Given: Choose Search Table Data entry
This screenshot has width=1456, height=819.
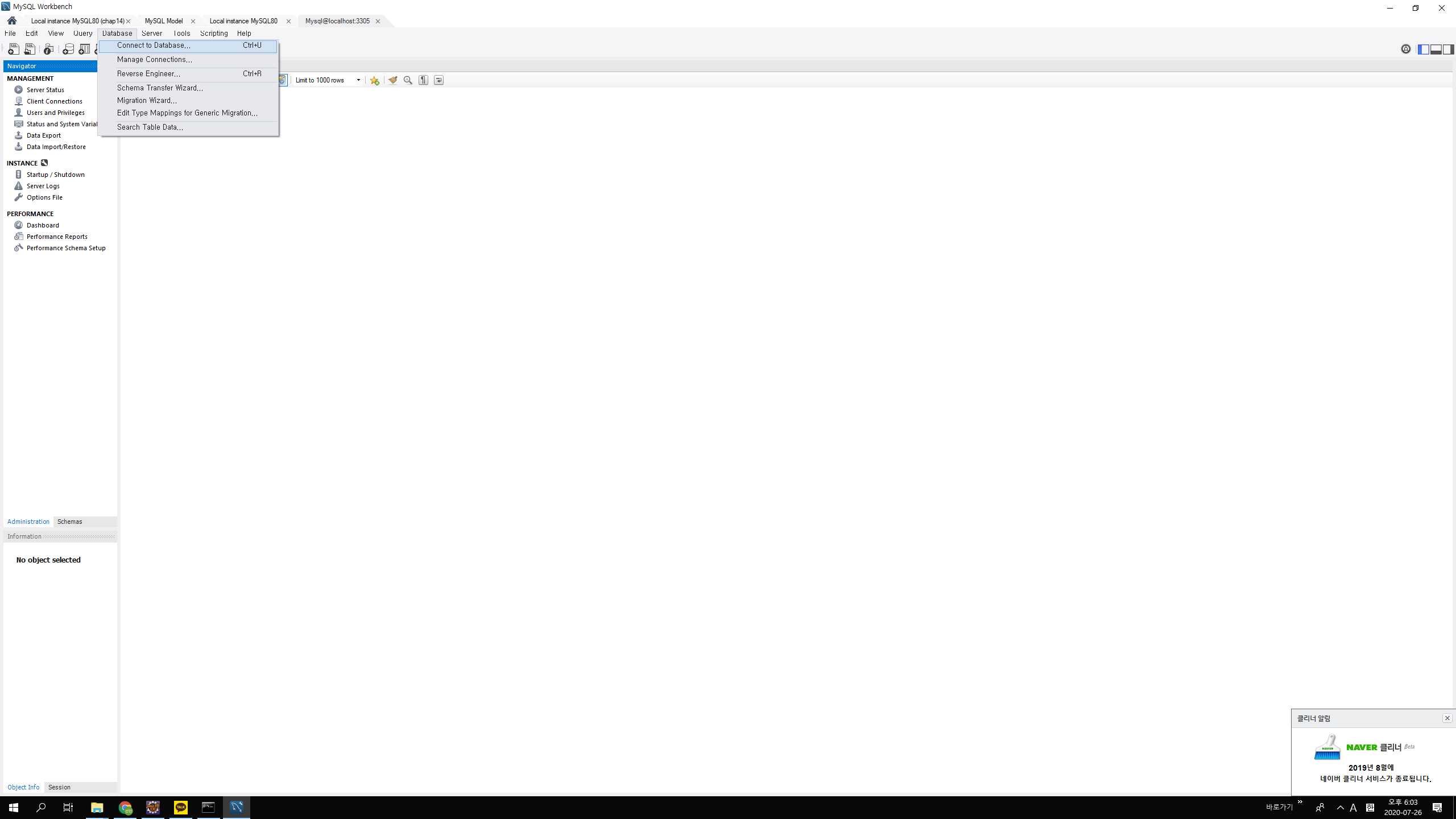Looking at the screenshot, I should point(188,127).
